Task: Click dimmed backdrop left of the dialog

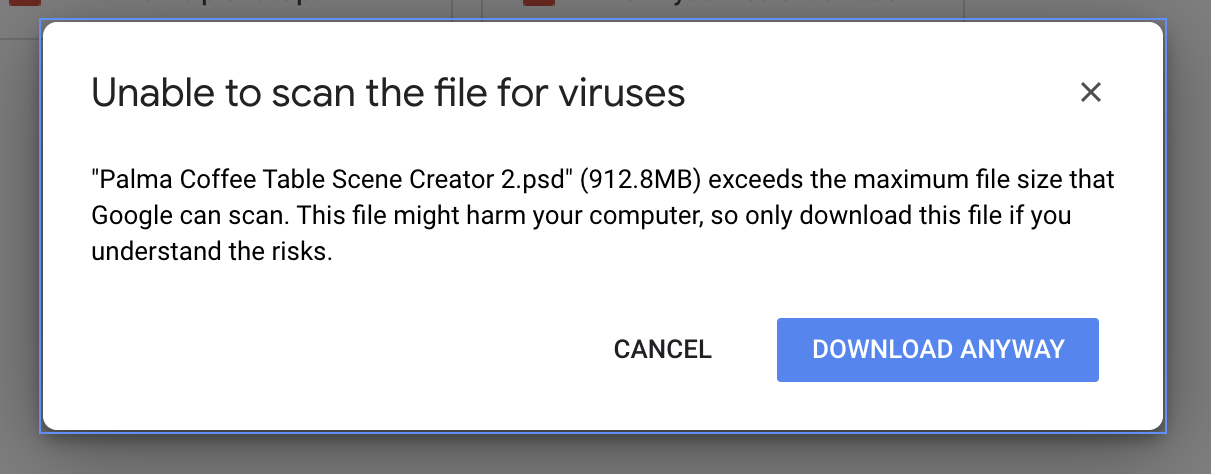Action: [x=18, y=250]
